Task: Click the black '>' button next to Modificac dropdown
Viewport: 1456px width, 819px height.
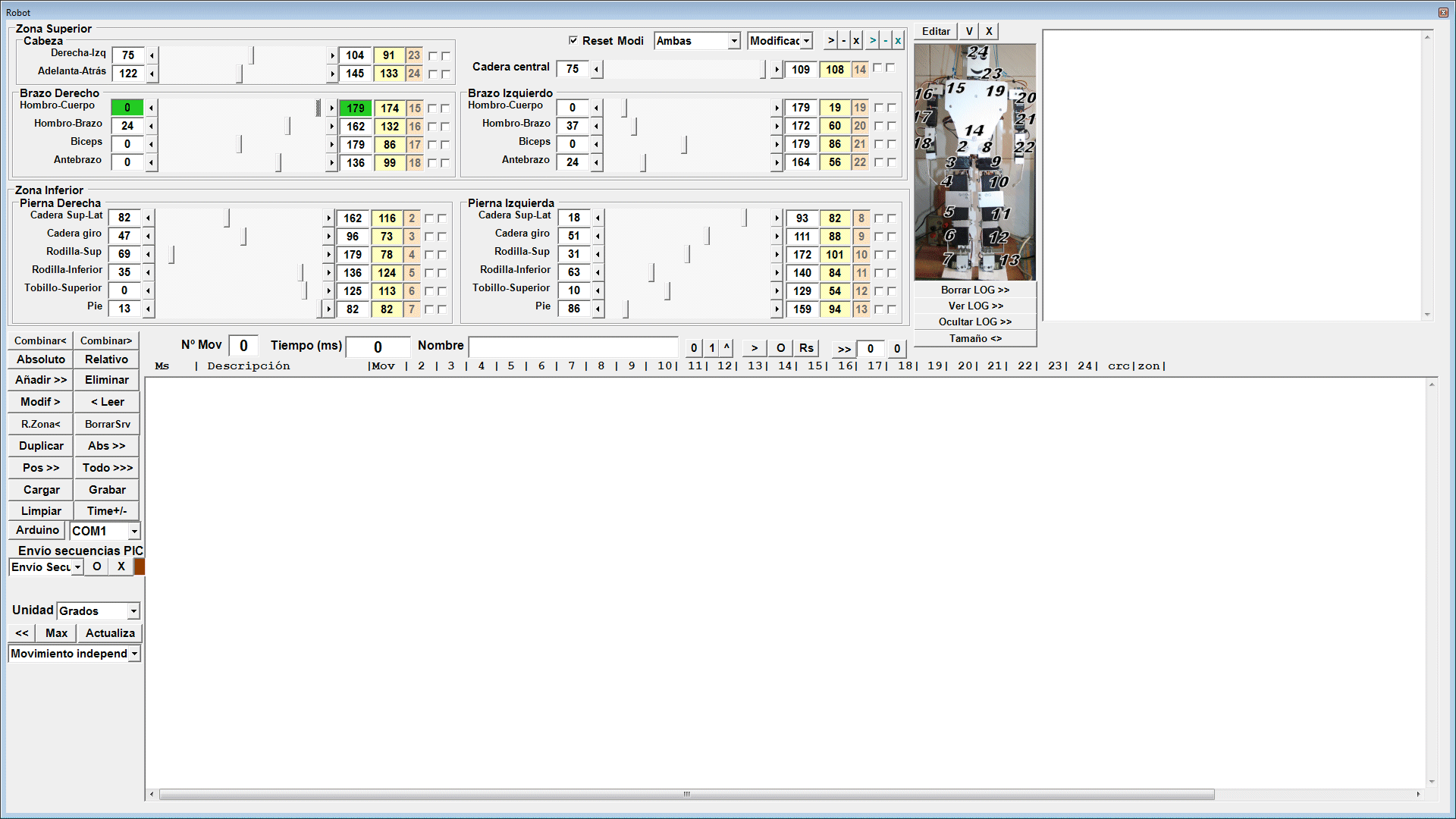Action: point(831,41)
